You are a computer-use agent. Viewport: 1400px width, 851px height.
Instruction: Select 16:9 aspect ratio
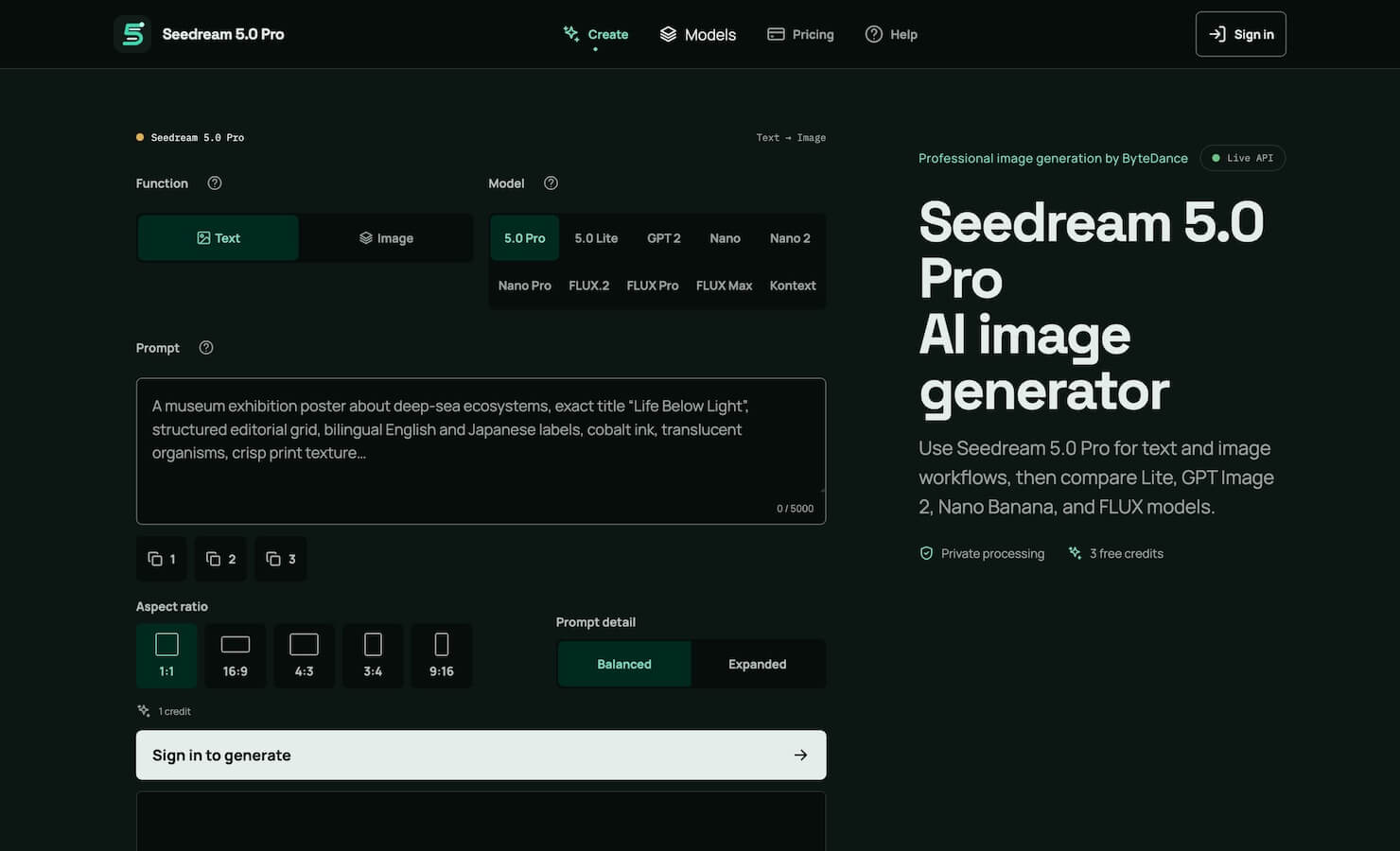(236, 655)
